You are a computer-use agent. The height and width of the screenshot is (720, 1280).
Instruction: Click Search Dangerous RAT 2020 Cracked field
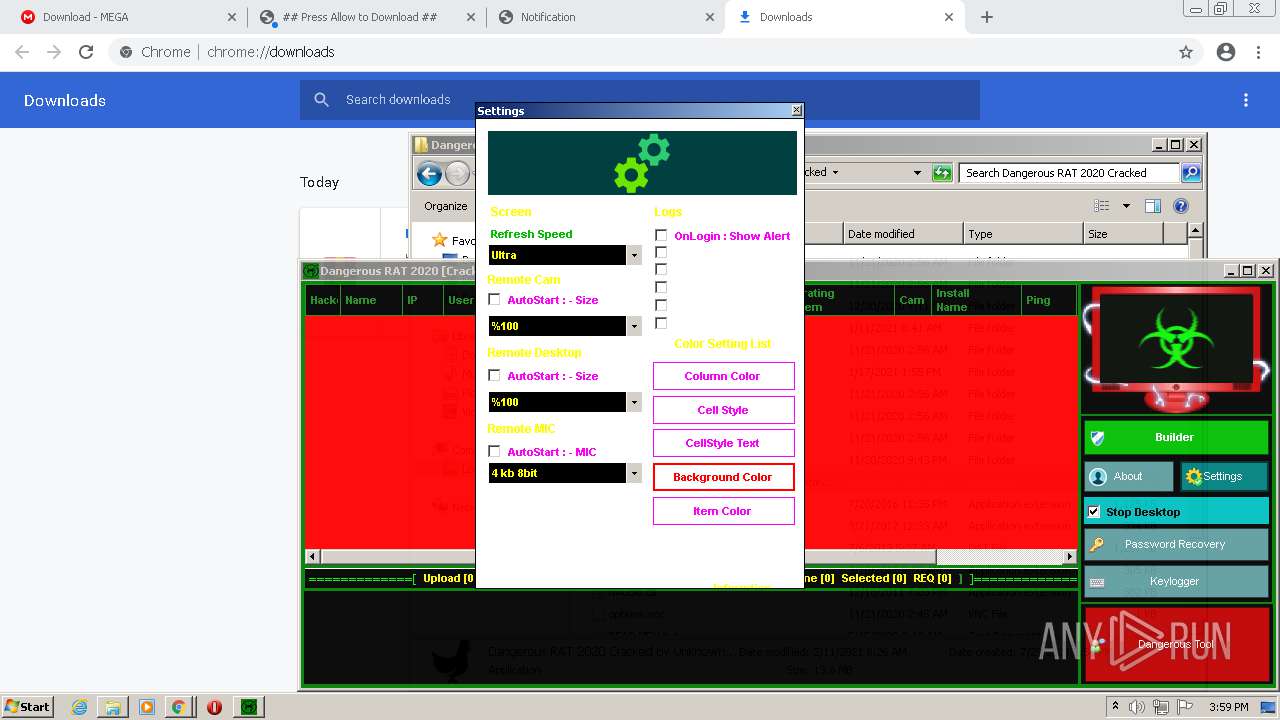(1068, 173)
